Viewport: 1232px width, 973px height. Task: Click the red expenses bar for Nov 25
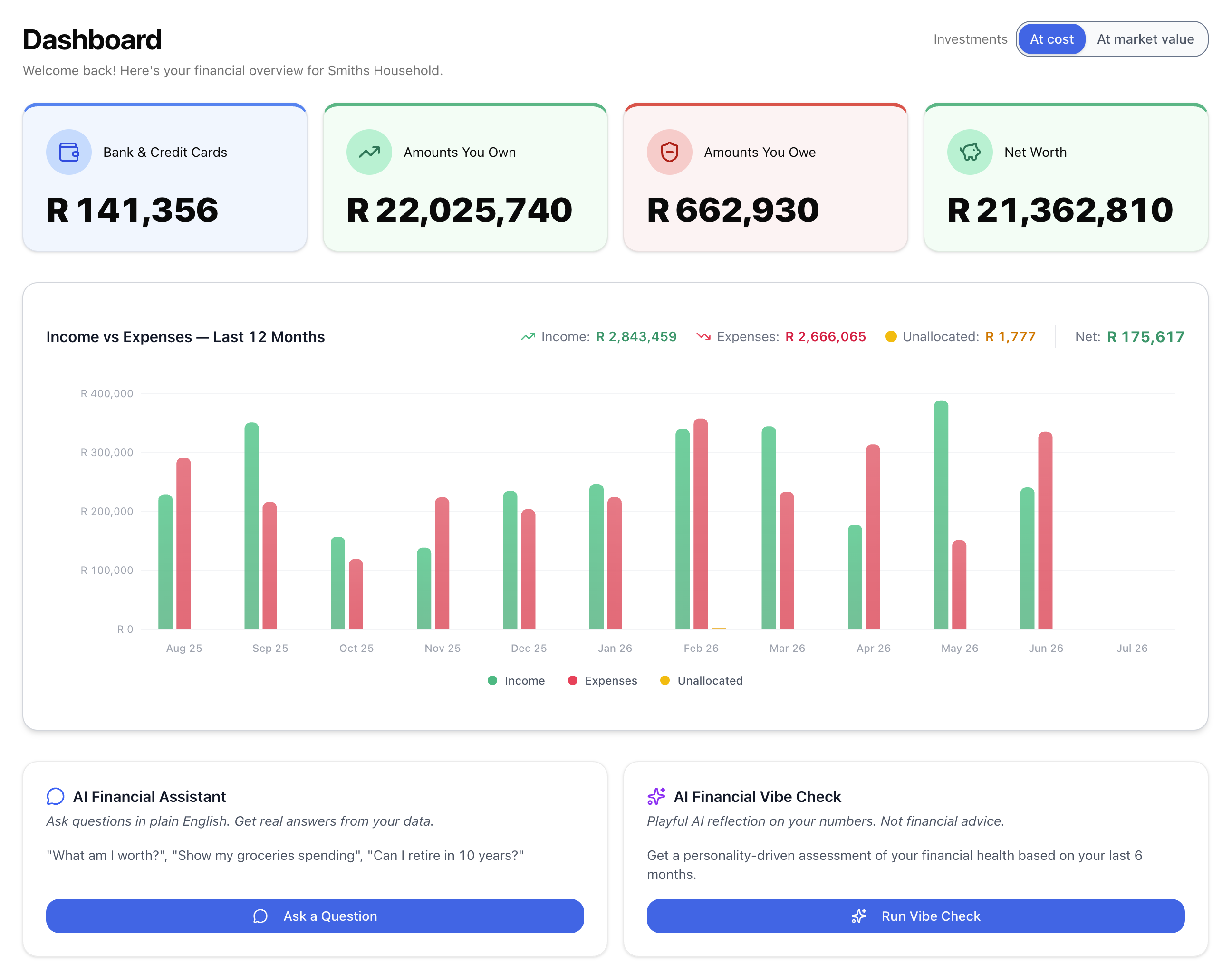442,563
